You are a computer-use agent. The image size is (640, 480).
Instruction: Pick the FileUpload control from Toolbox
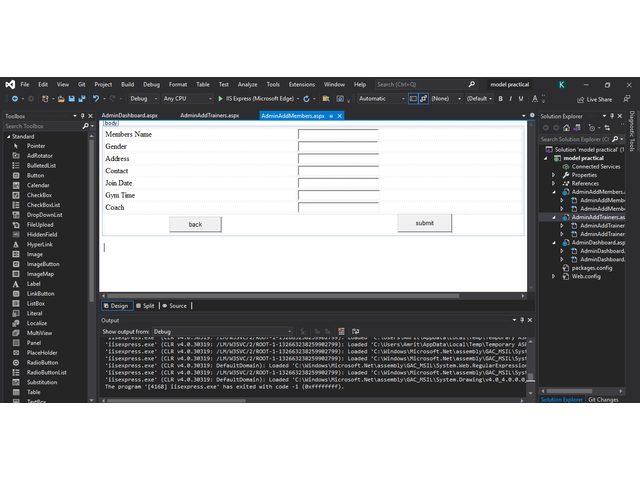click(40, 225)
